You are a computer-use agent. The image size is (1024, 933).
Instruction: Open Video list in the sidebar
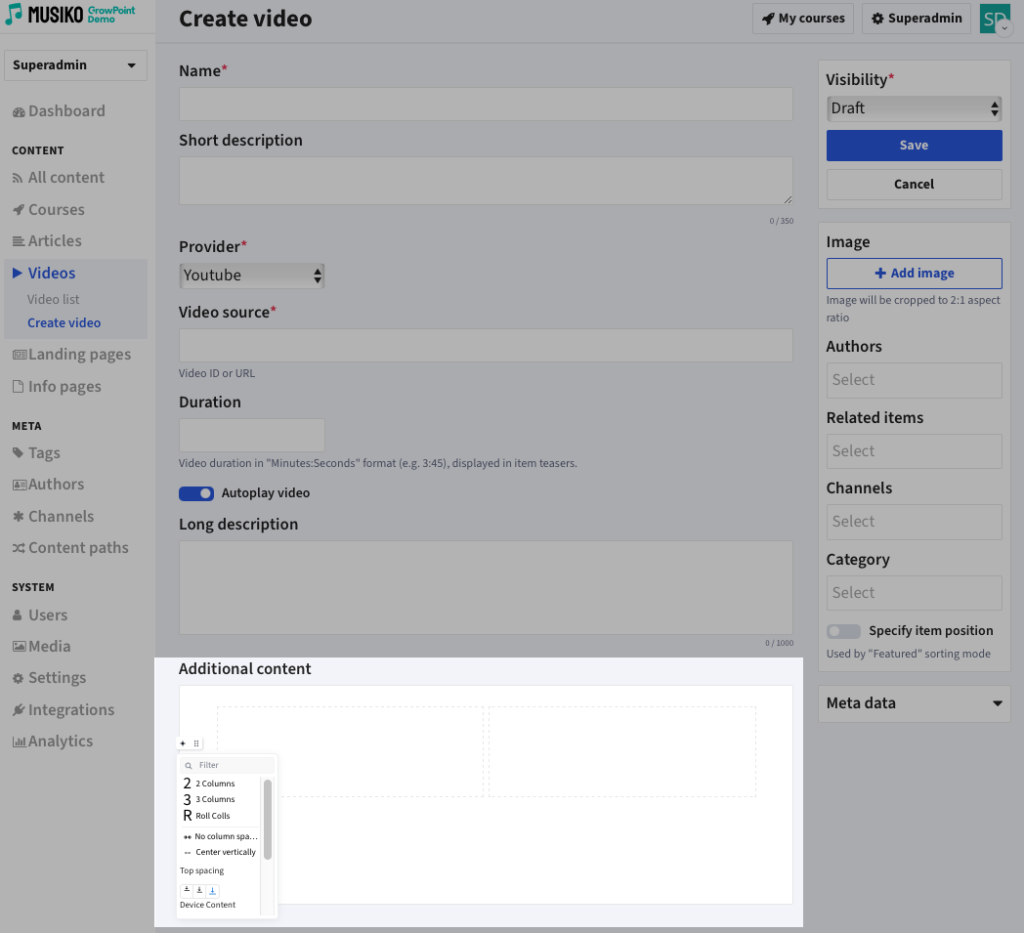point(53,299)
